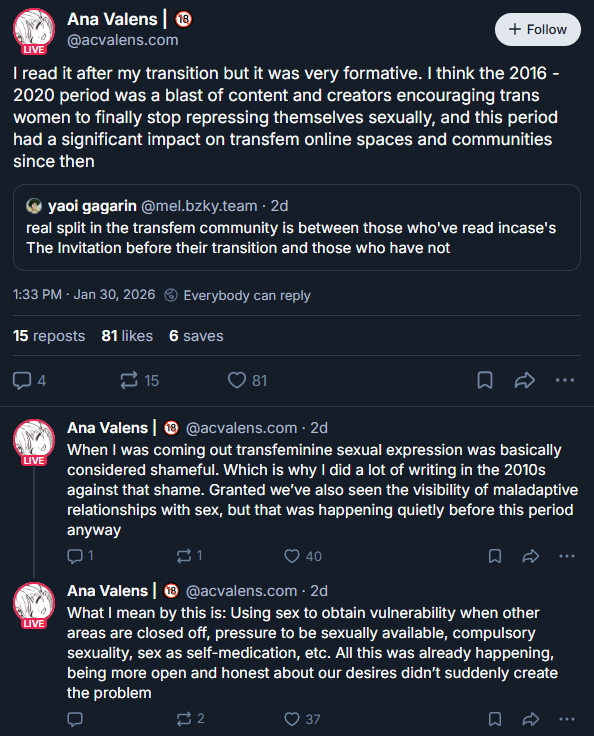The height and width of the screenshot is (736, 594).
Task: Bookmark the main post
Action: pyautogui.click(x=485, y=381)
